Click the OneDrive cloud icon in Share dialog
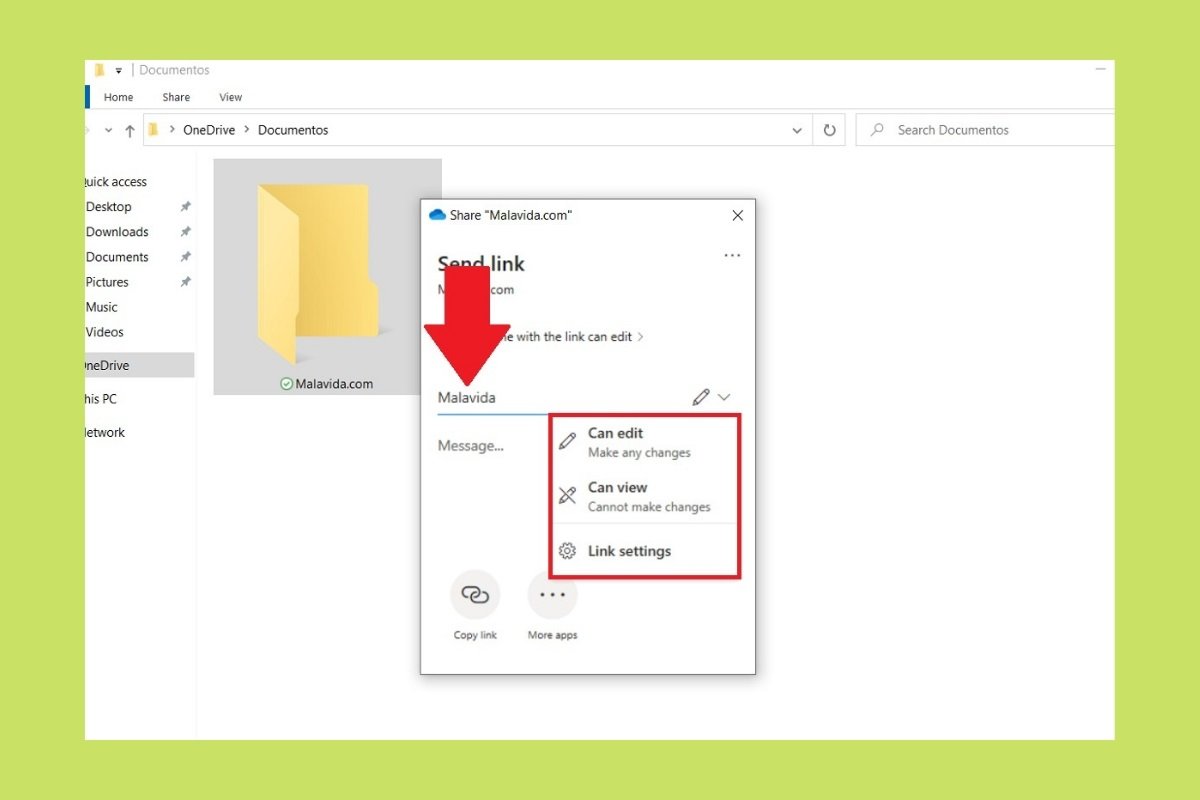 [x=437, y=215]
